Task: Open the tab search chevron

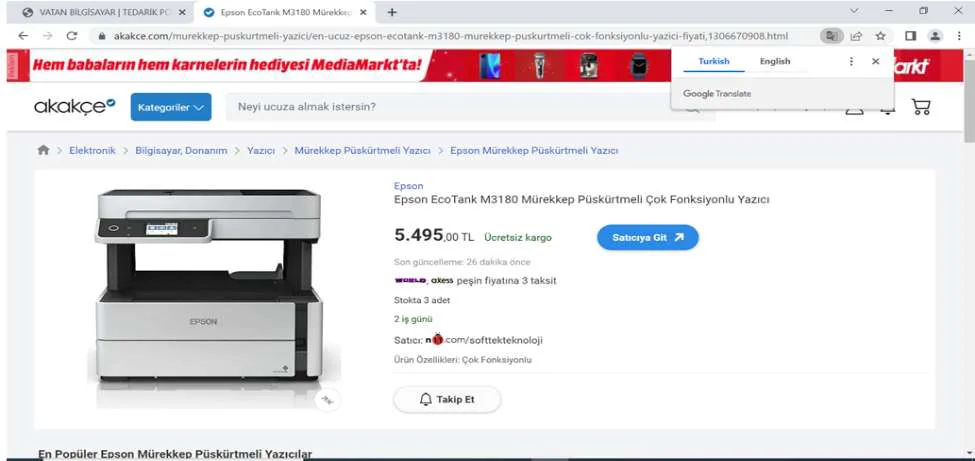Action: pyautogui.click(x=854, y=11)
